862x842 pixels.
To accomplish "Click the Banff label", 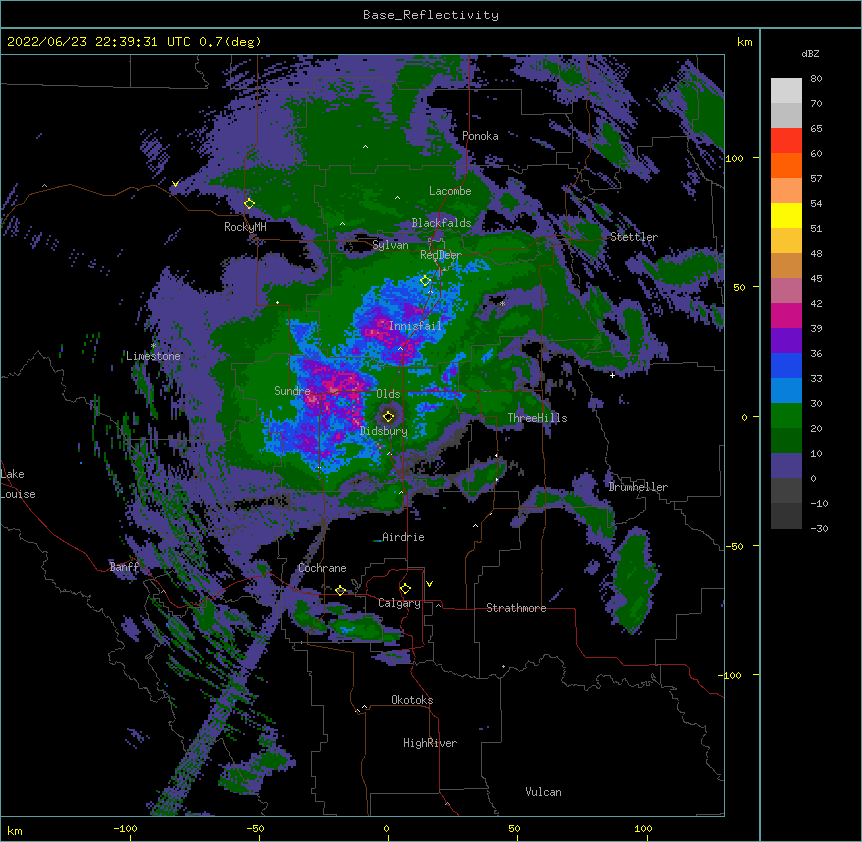I will pyautogui.click(x=124, y=567).
